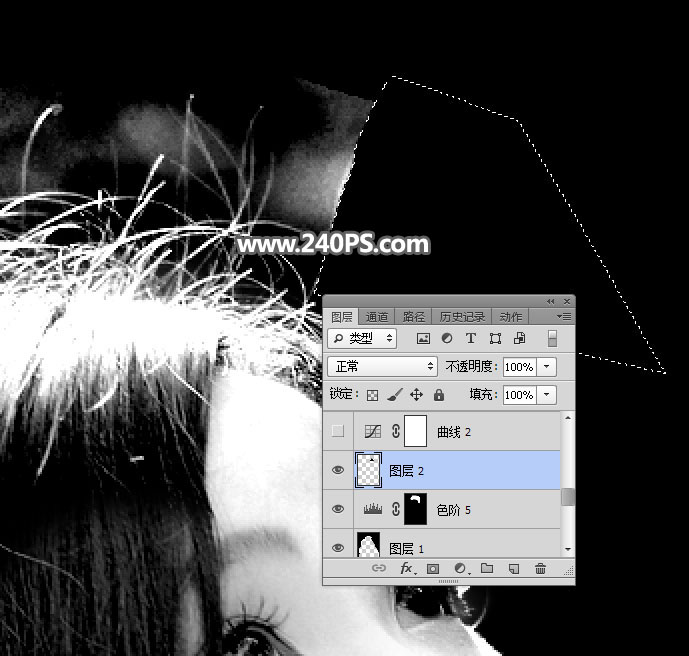Select the 图层 1 layer name
This screenshot has height=656, width=689.
pyautogui.click(x=406, y=548)
